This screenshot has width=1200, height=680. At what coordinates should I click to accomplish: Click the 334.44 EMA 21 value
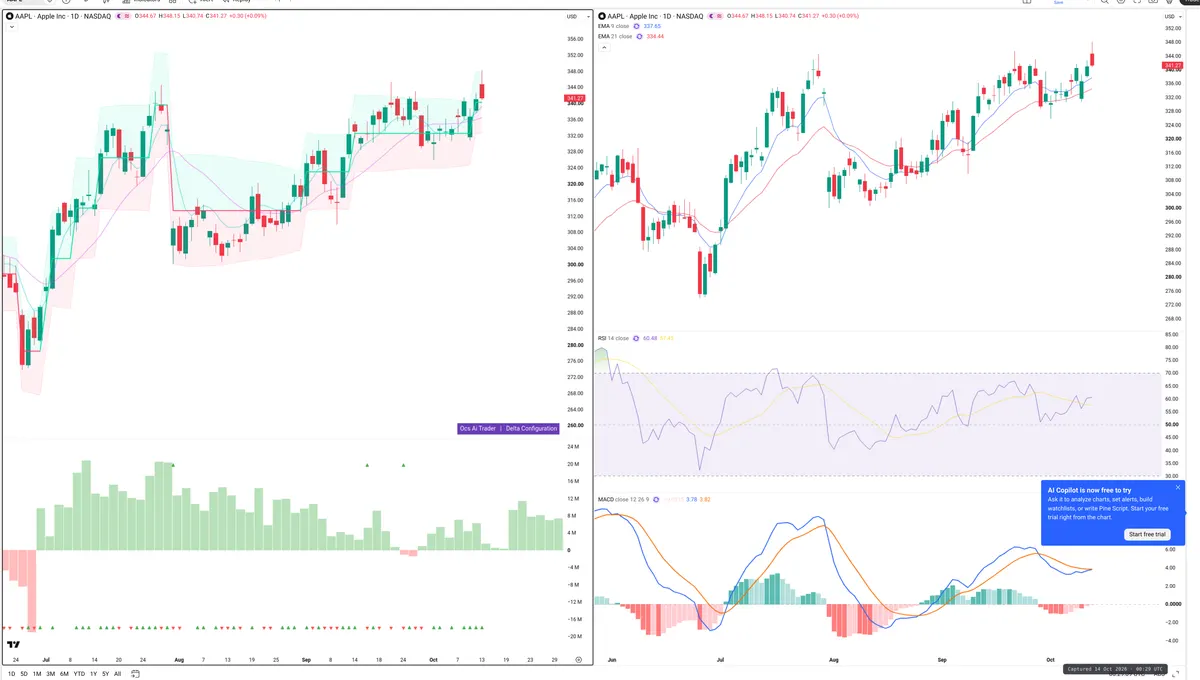pos(656,36)
